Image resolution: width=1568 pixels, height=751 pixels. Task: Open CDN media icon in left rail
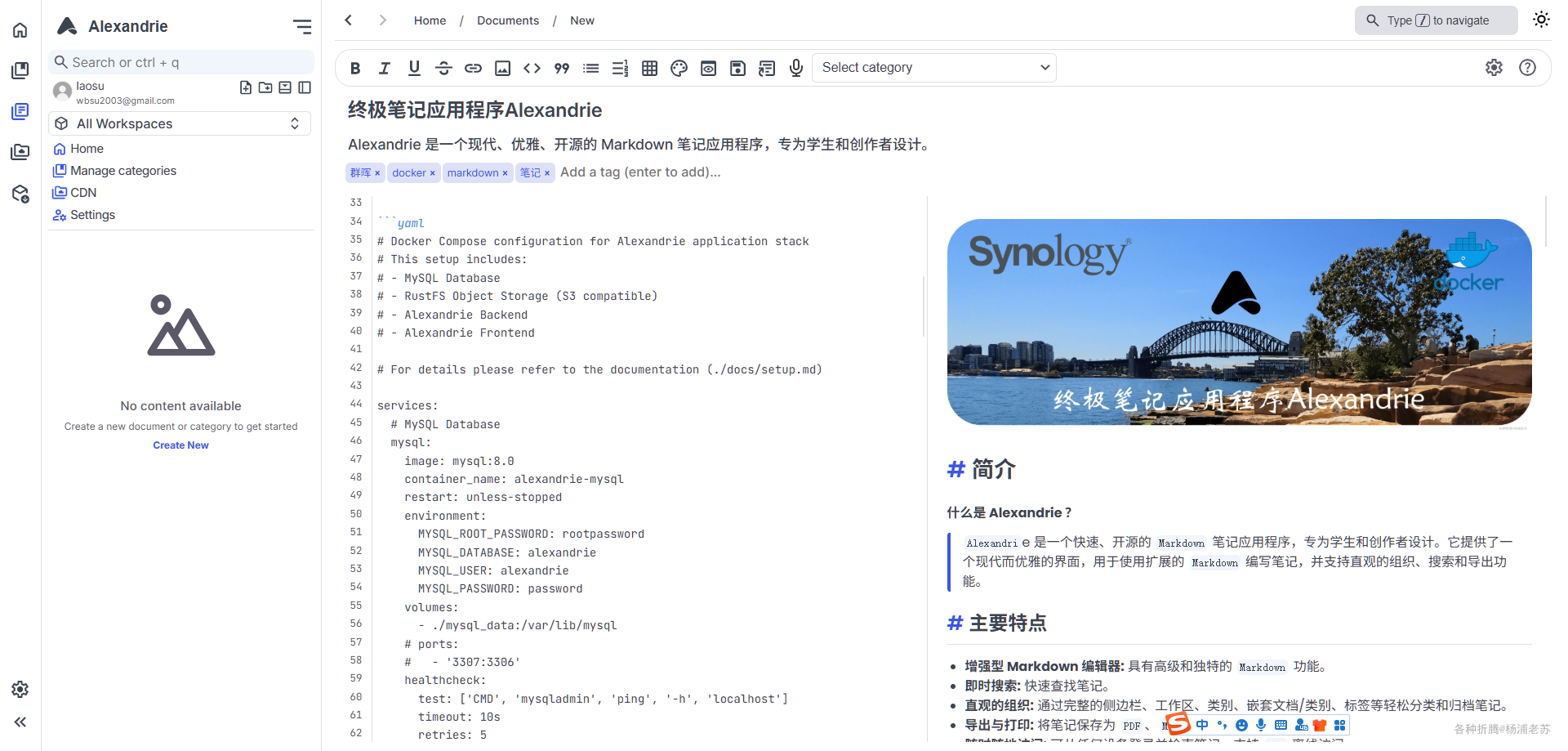[x=20, y=153]
